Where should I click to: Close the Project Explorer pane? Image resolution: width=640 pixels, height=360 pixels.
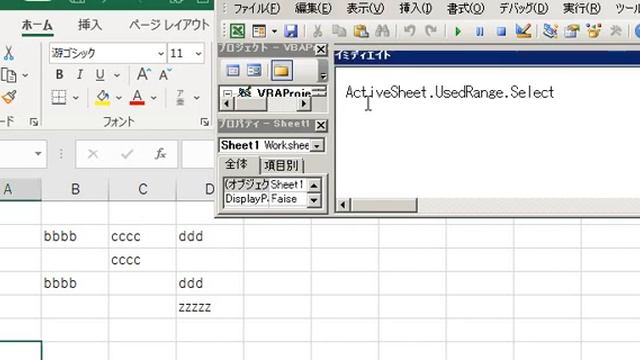pos(321,49)
